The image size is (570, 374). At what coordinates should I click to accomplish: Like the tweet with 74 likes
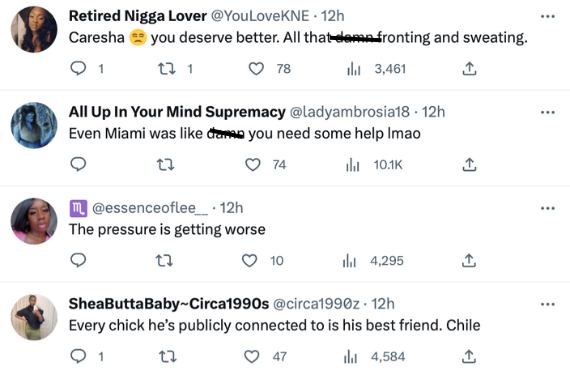click(253, 165)
